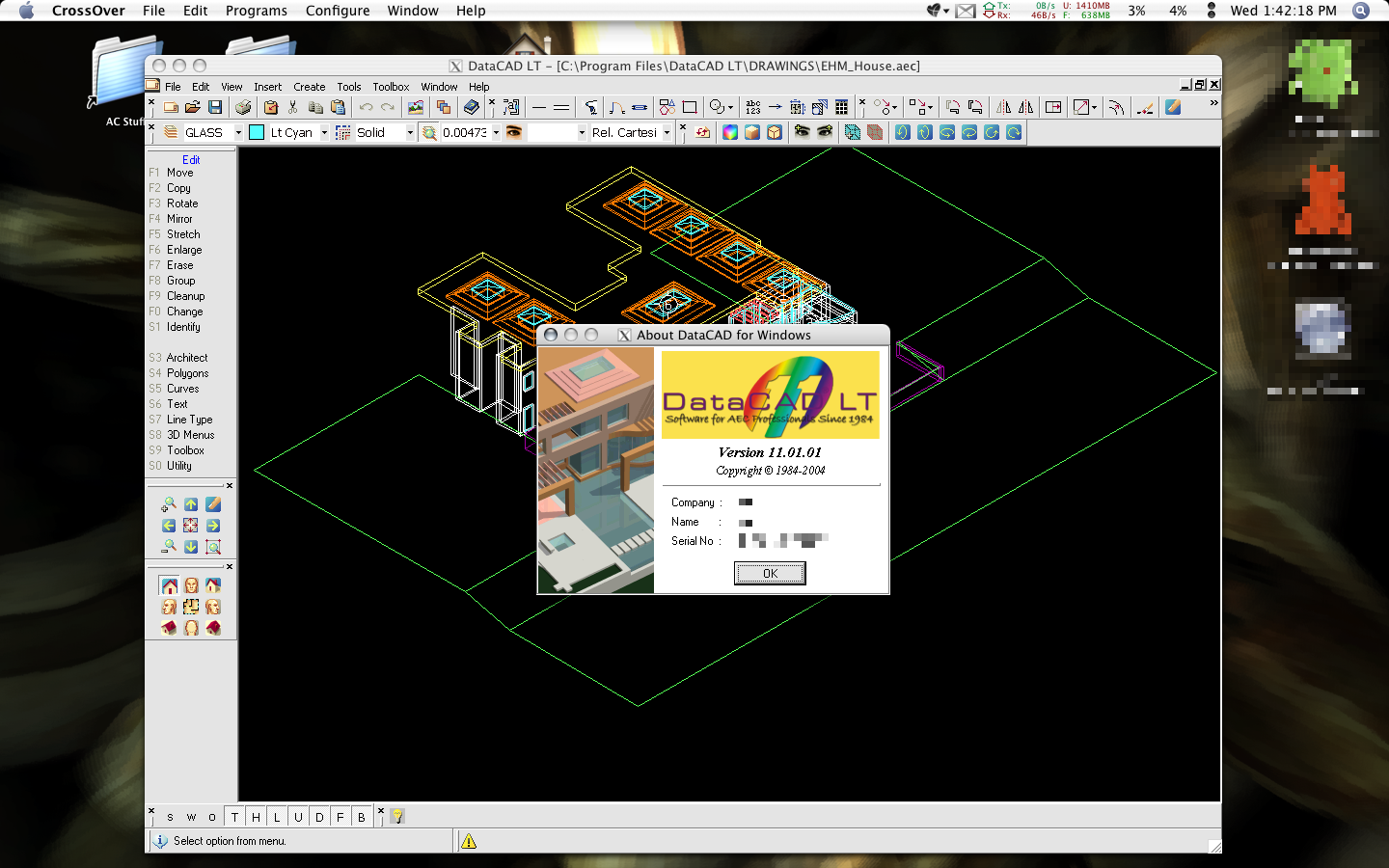Open the CrossOver menu in the menu bar
The height and width of the screenshot is (868, 1389).
88,11
